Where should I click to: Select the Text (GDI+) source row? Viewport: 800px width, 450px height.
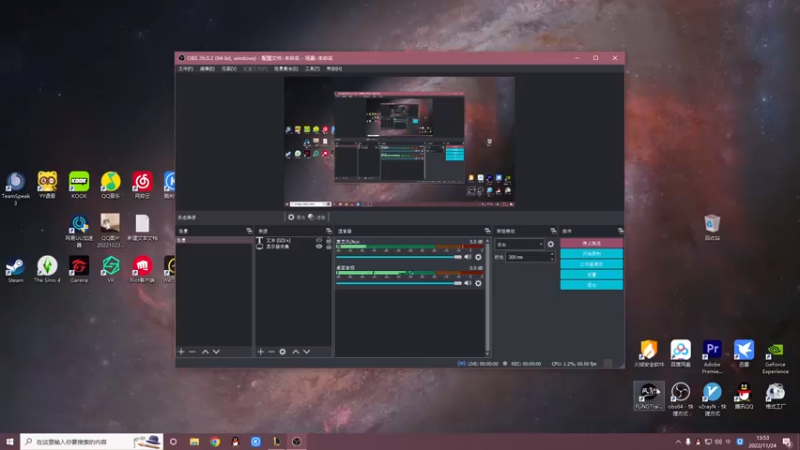click(x=293, y=240)
